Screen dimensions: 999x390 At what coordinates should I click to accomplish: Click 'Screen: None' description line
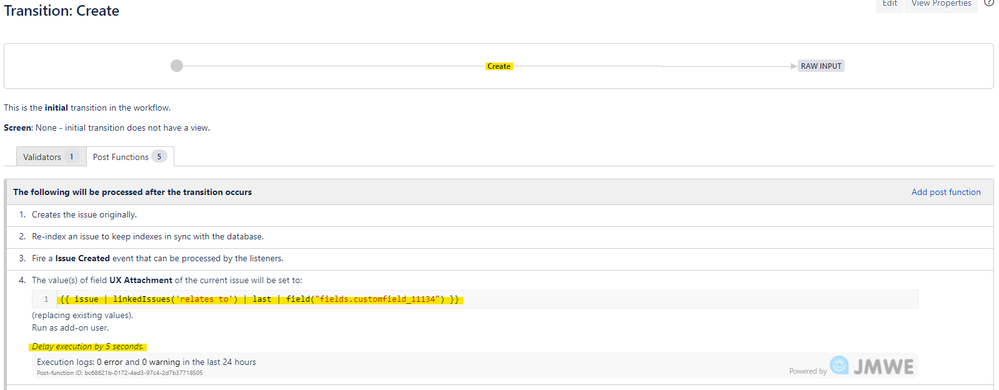tap(107, 128)
